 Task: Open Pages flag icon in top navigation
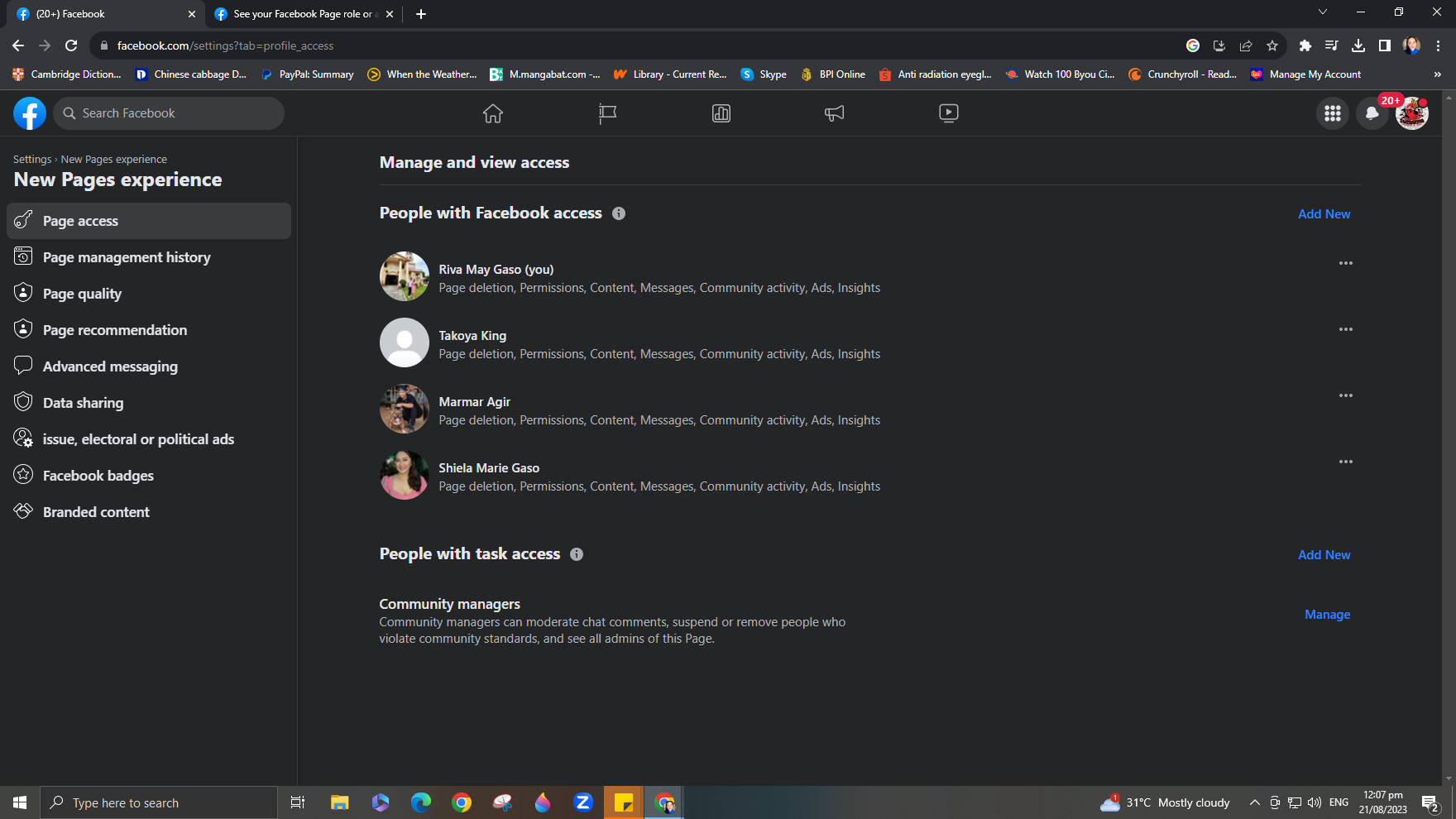coord(607,113)
